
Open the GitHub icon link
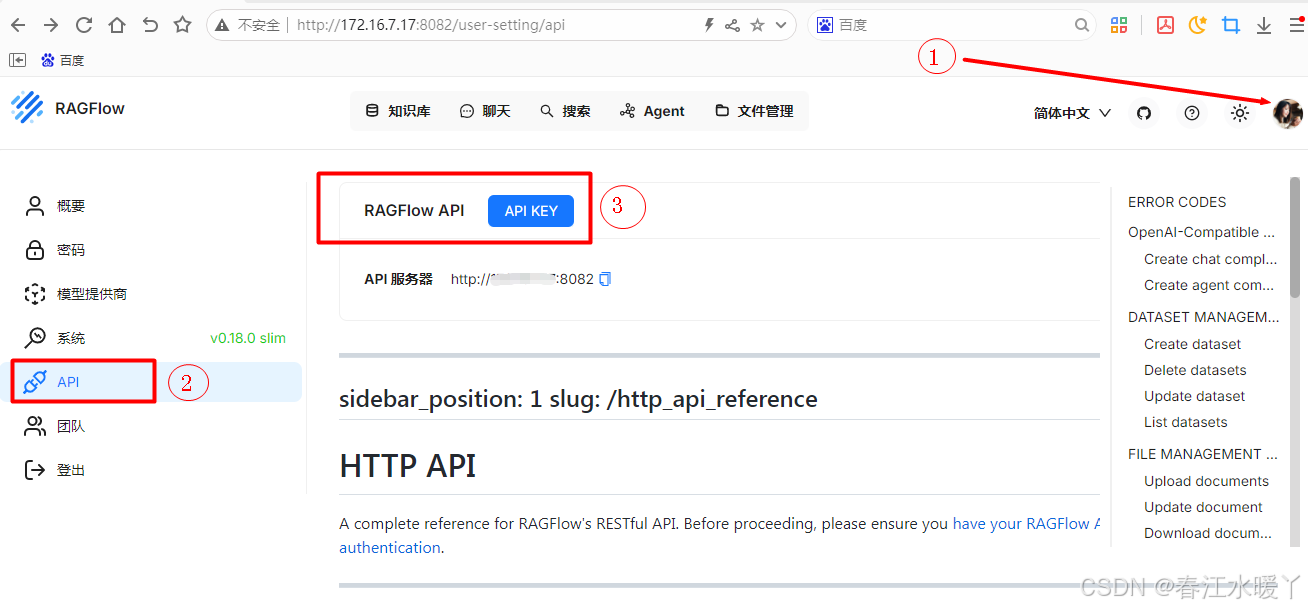1144,113
